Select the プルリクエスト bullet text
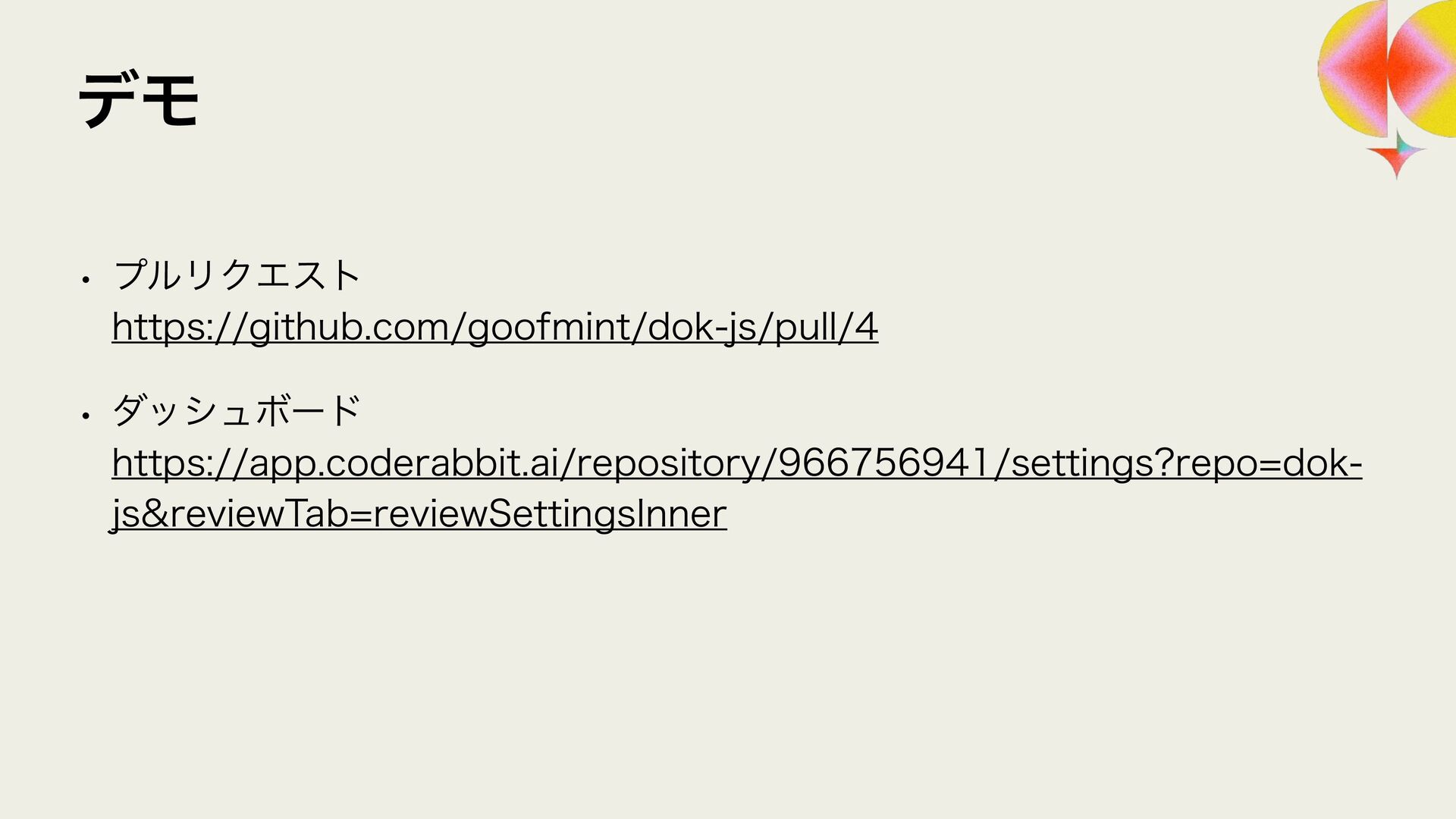 click(237, 275)
